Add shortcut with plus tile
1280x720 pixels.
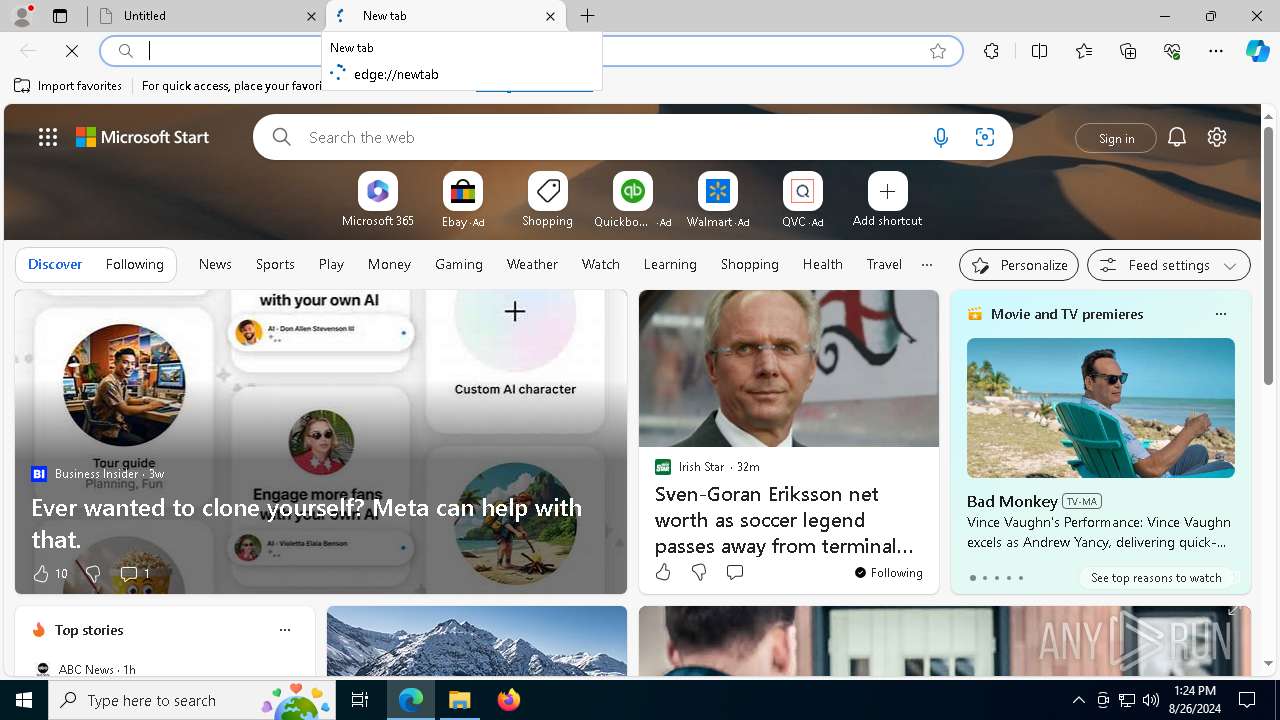coord(887,200)
